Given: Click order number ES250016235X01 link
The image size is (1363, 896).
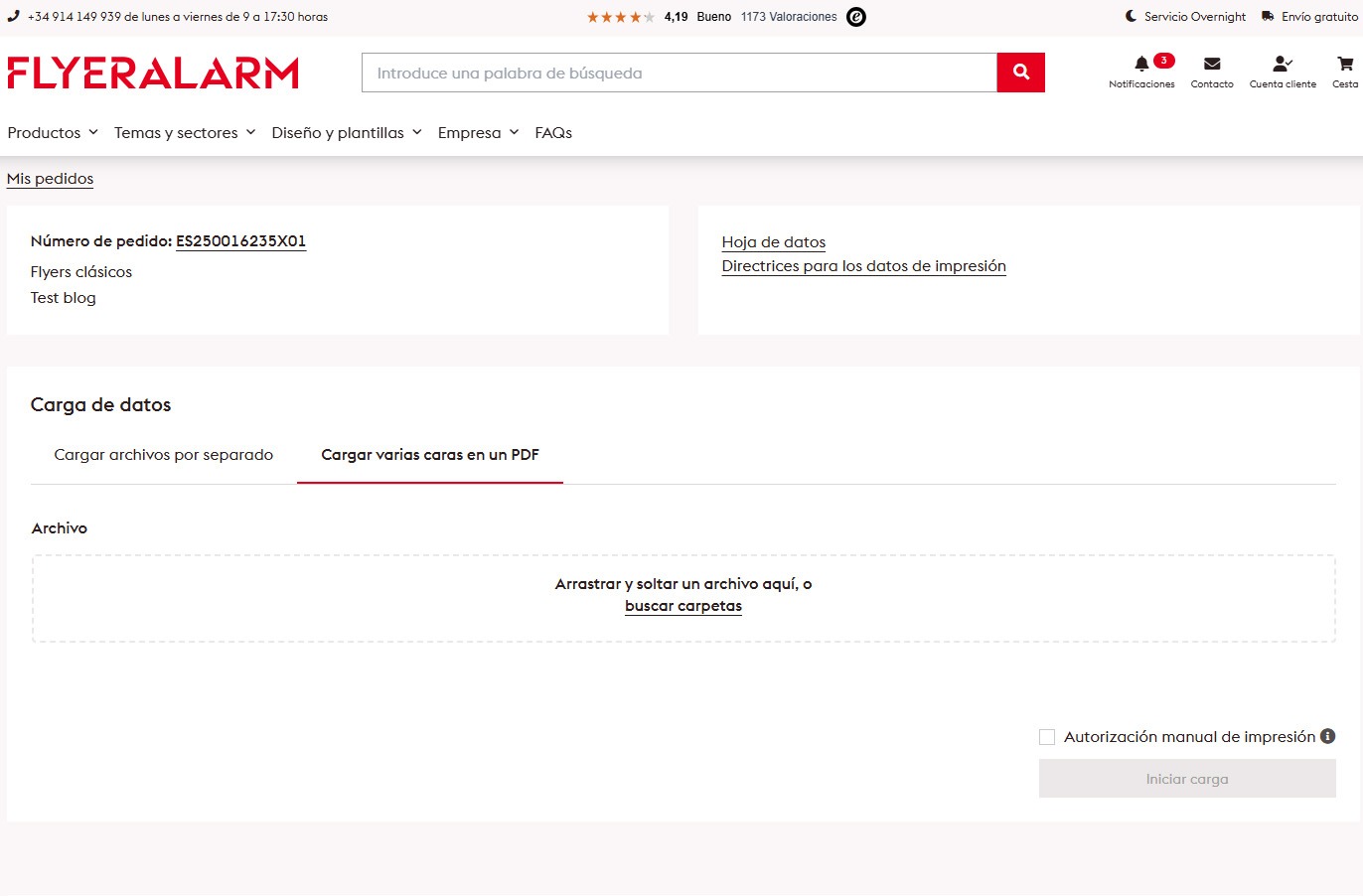Looking at the screenshot, I should (240, 241).
